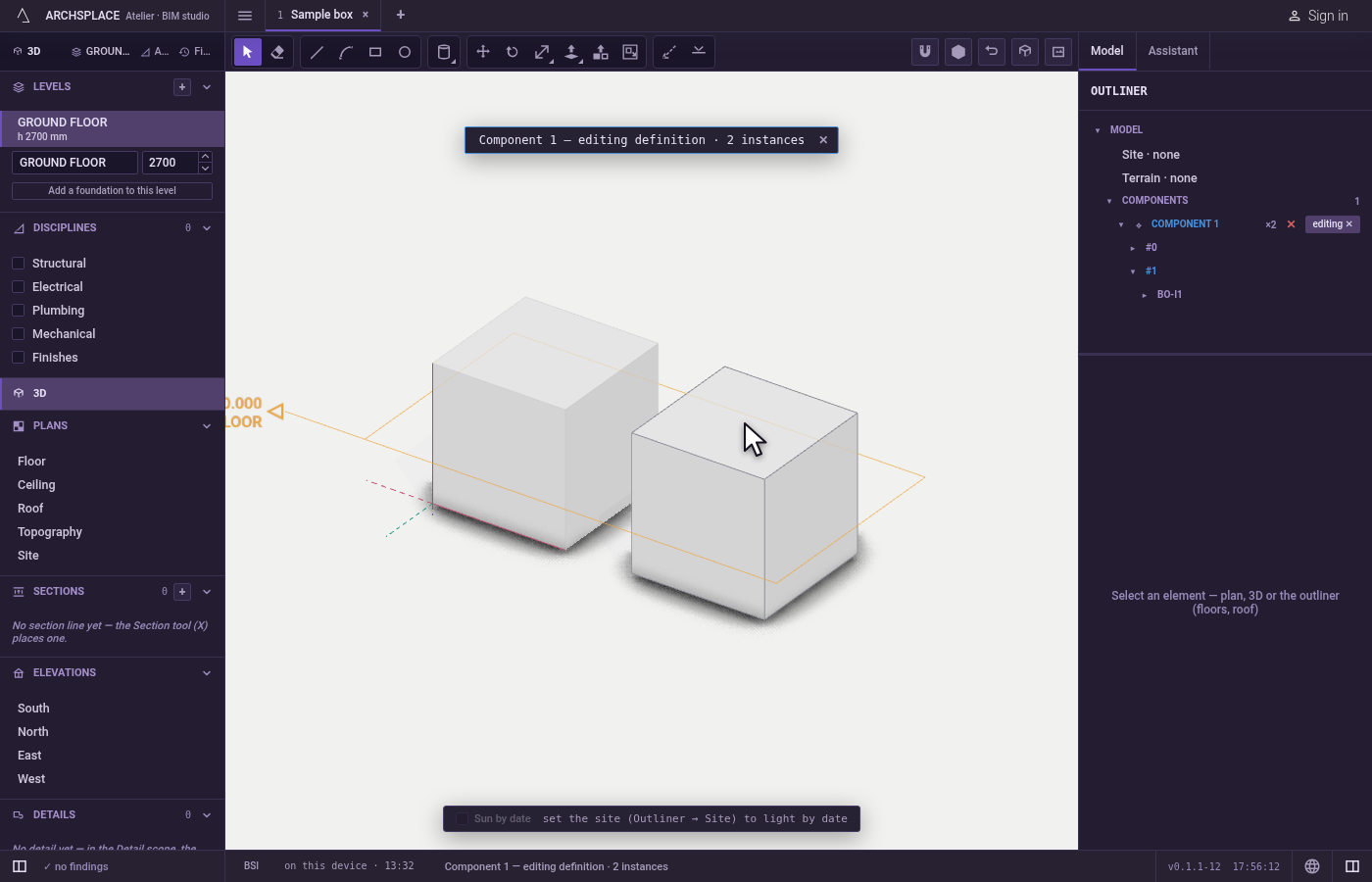
Task: Expand the BO-I1 outliner item
Action: pos(1145,295)
